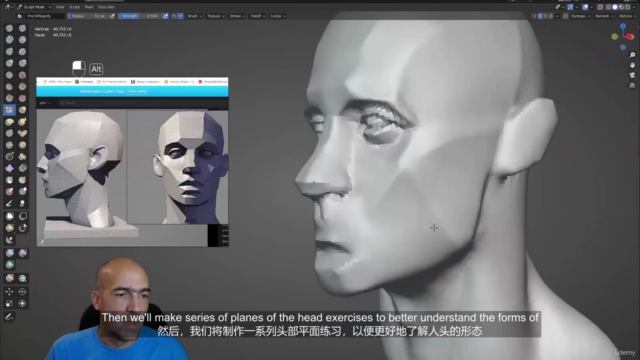Select the active Pinch brush tool
This screenshot has height=360, width=640.
[9, 110]
